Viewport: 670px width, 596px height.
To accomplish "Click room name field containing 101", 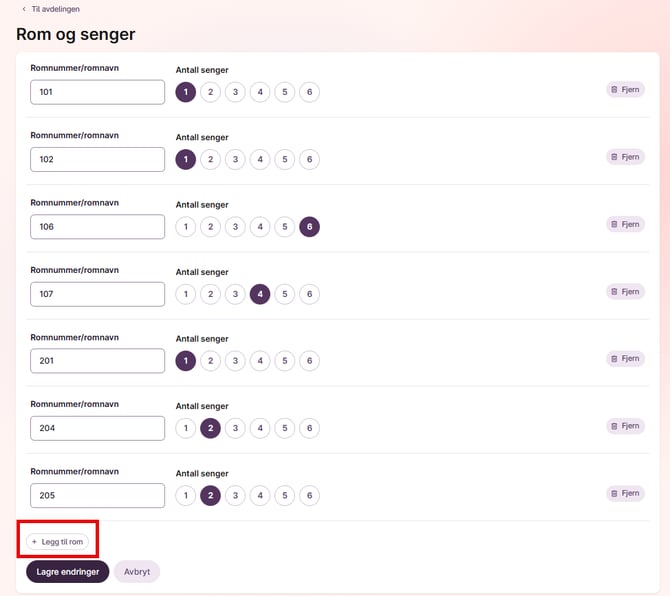I will coord(97,92).
